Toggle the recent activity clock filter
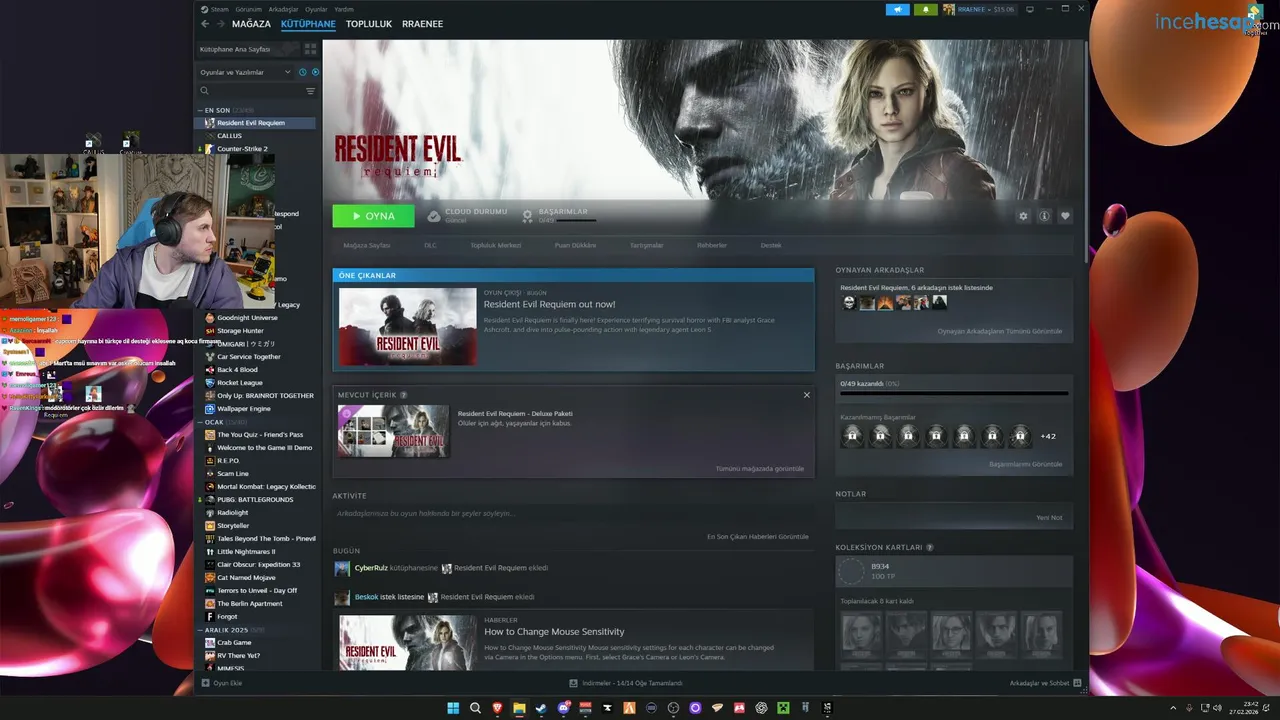The image size is (1280, 720). (303, 72)
